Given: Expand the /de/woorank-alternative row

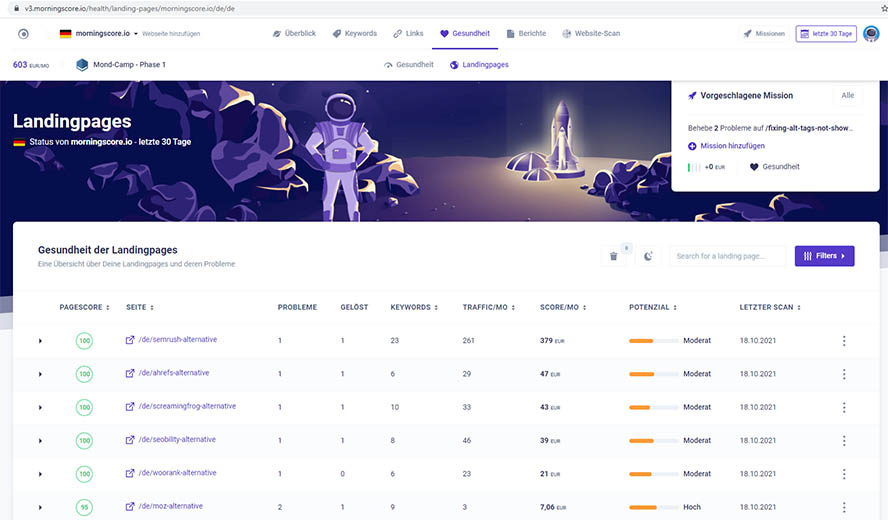Looking at the screenshot, I should tap(40, 474).
